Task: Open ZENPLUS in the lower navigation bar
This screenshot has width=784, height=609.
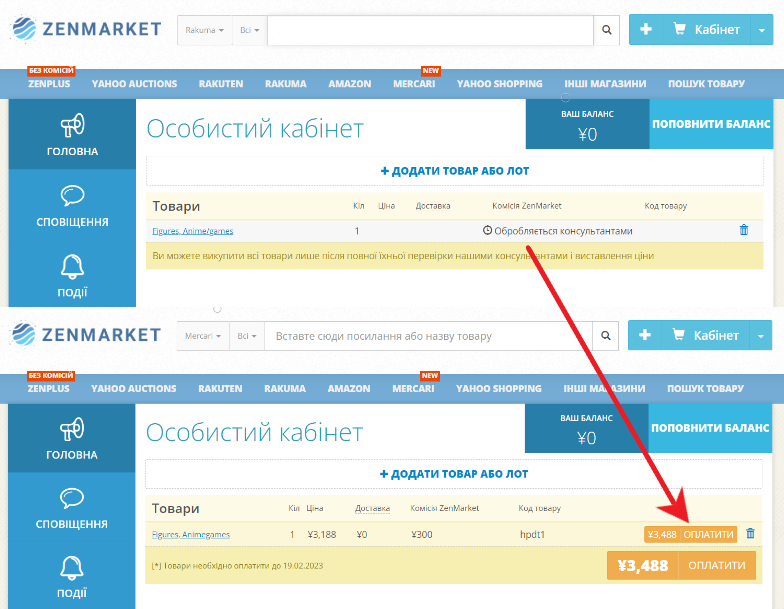Action: coord(48,388)
